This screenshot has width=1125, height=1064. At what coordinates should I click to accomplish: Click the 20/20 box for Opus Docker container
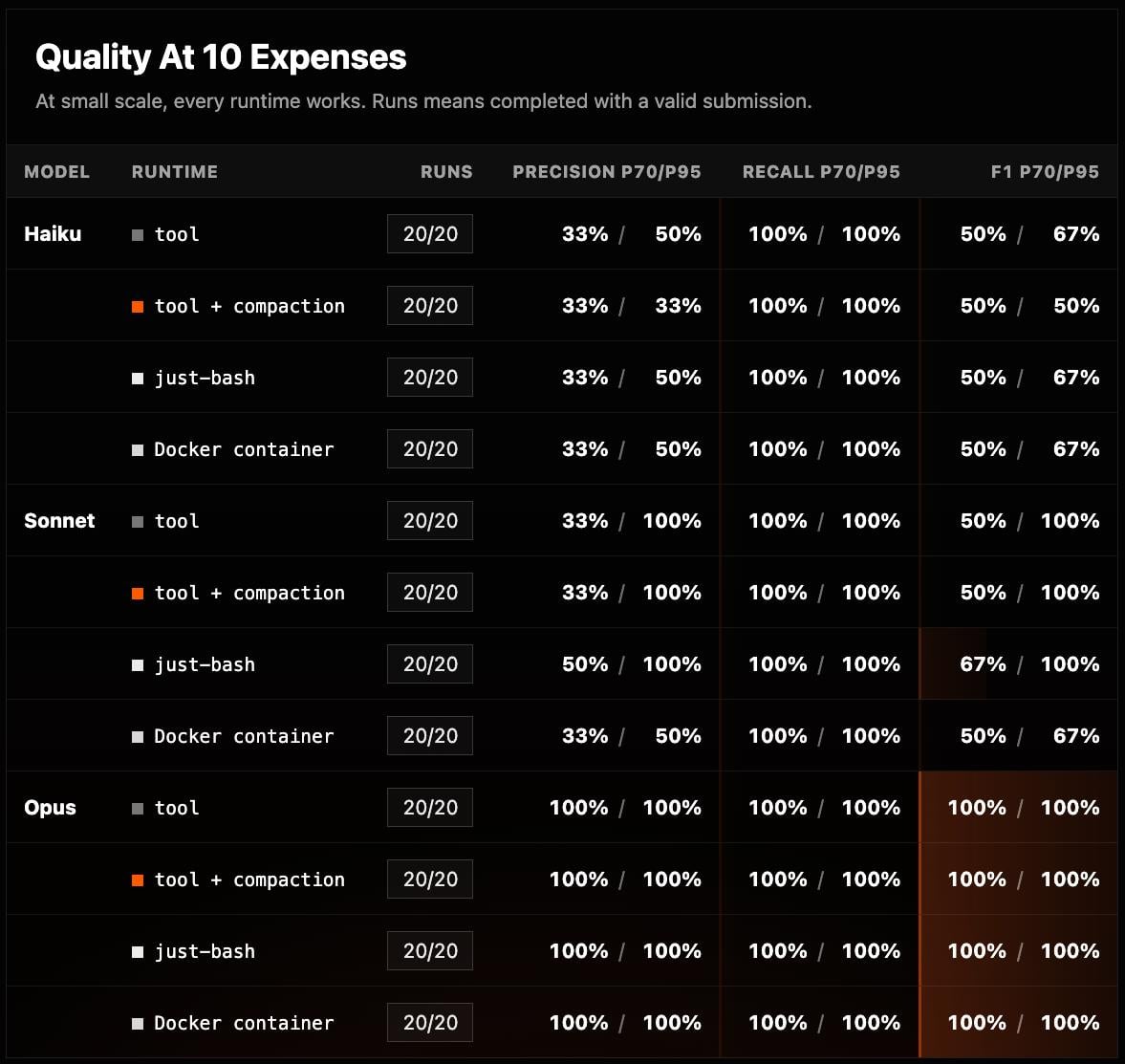[430, 1023]
